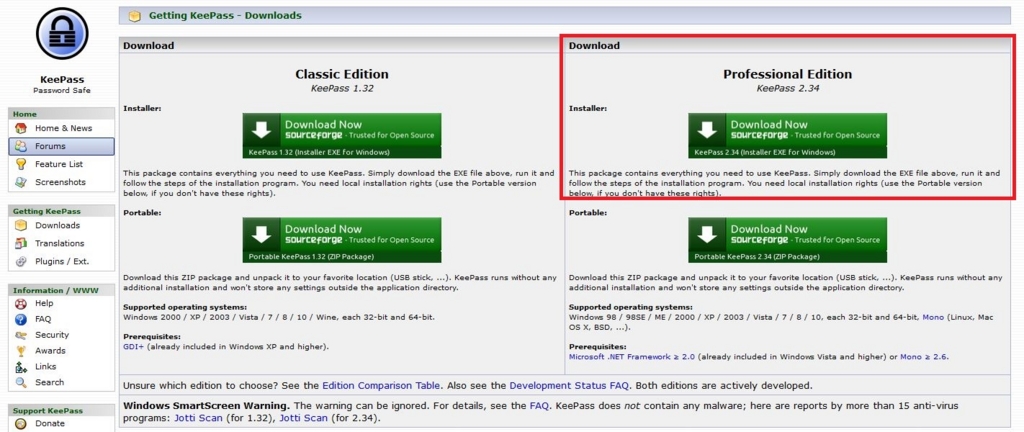Click the Security keys icon

[21, 335]
